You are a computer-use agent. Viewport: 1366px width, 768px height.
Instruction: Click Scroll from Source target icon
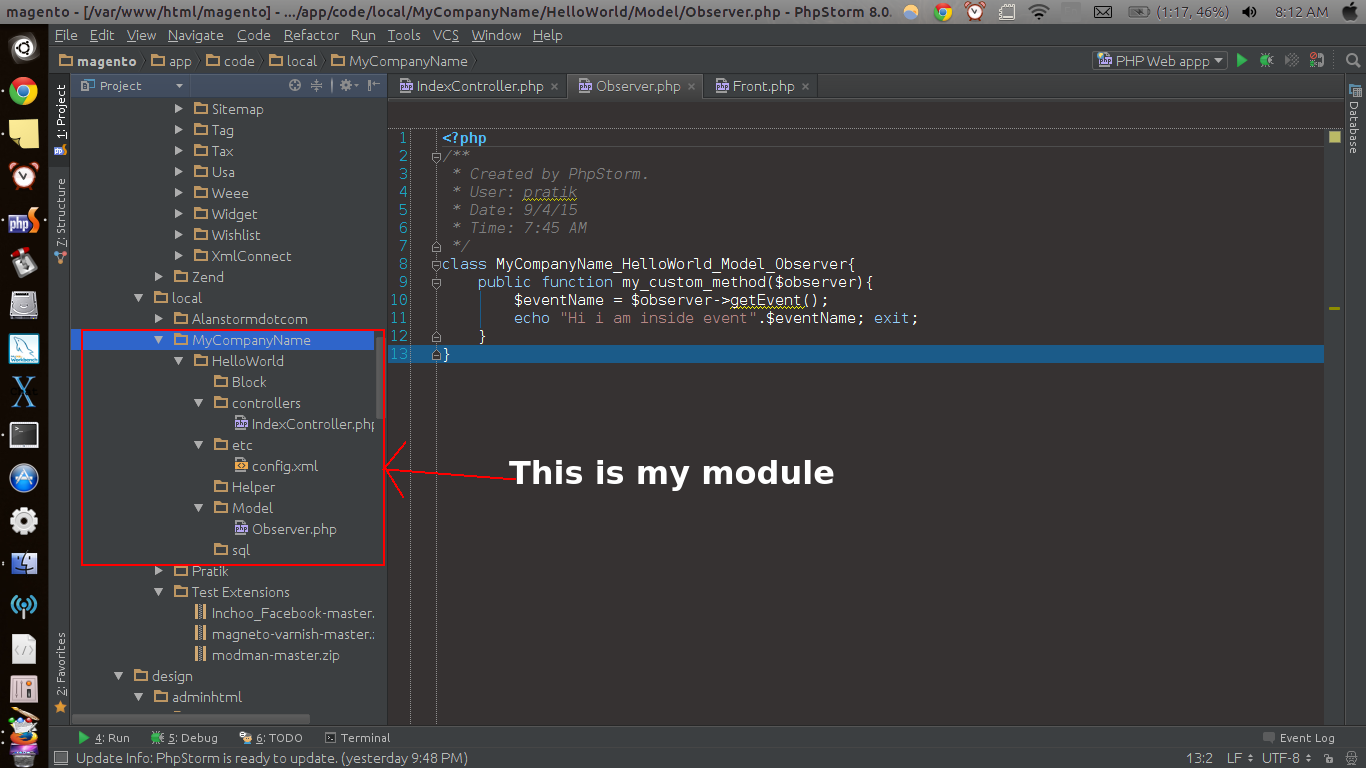click(x=295, y=86)
